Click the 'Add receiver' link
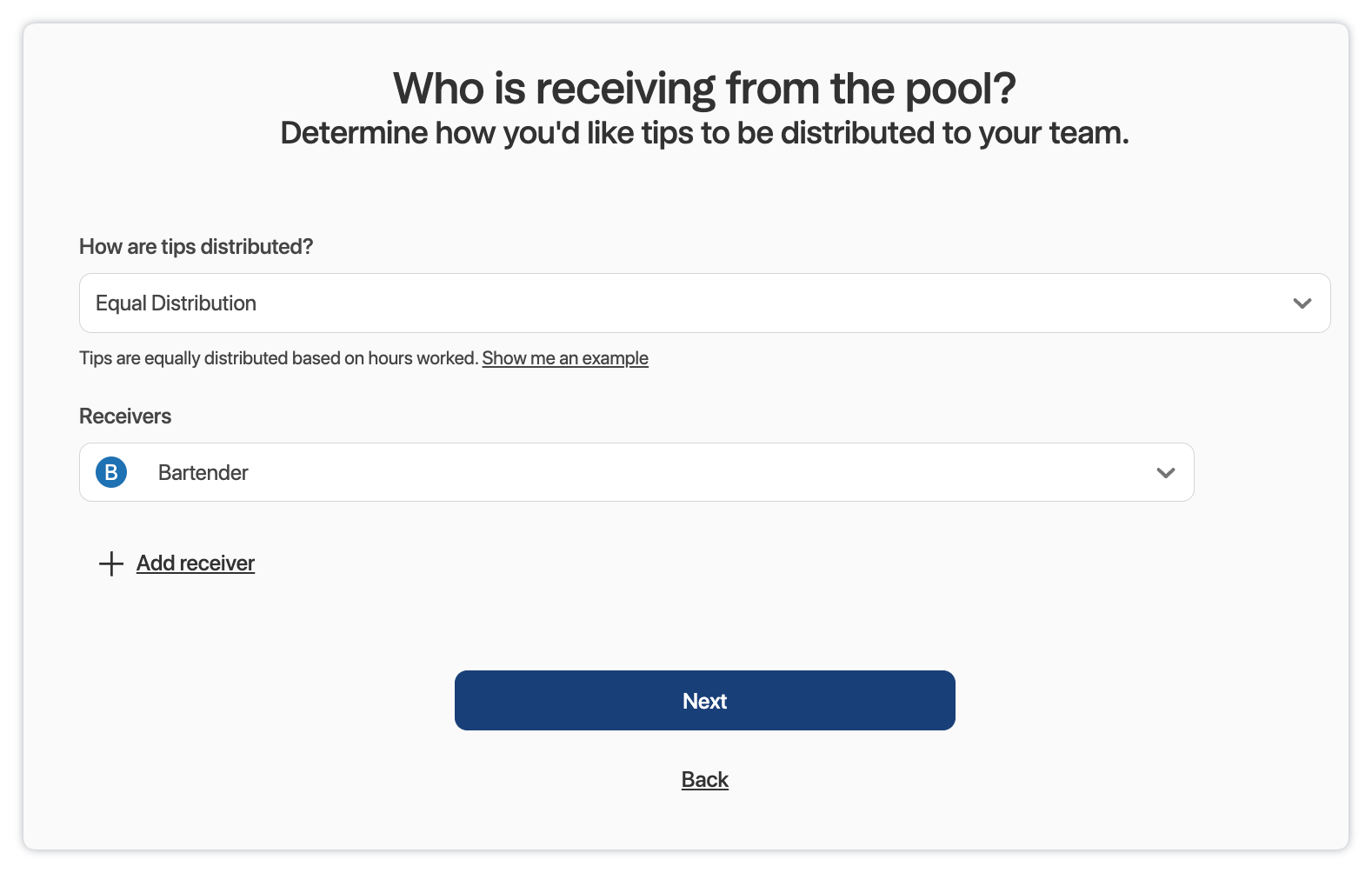The image size is (1372, 873). [195, 563]
